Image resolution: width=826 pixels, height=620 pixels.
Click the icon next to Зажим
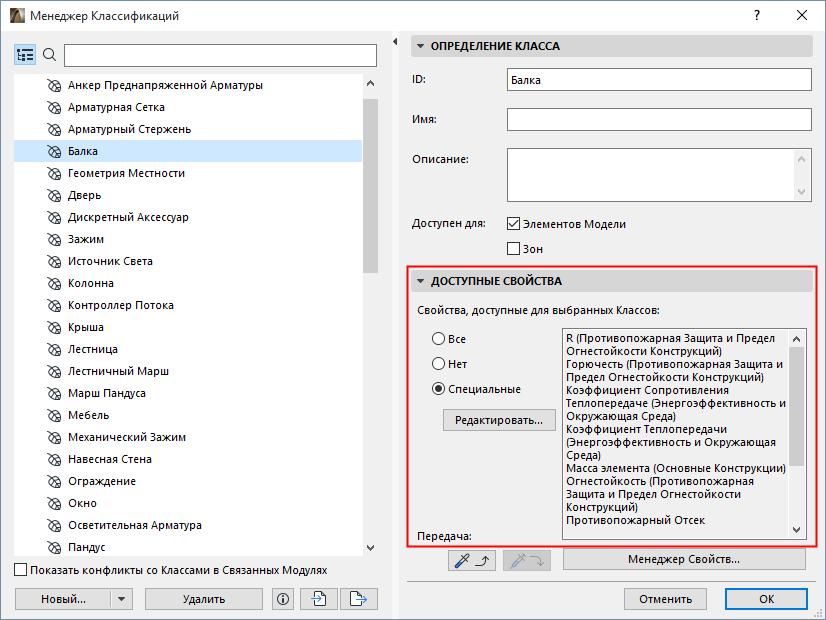(54, 240)
